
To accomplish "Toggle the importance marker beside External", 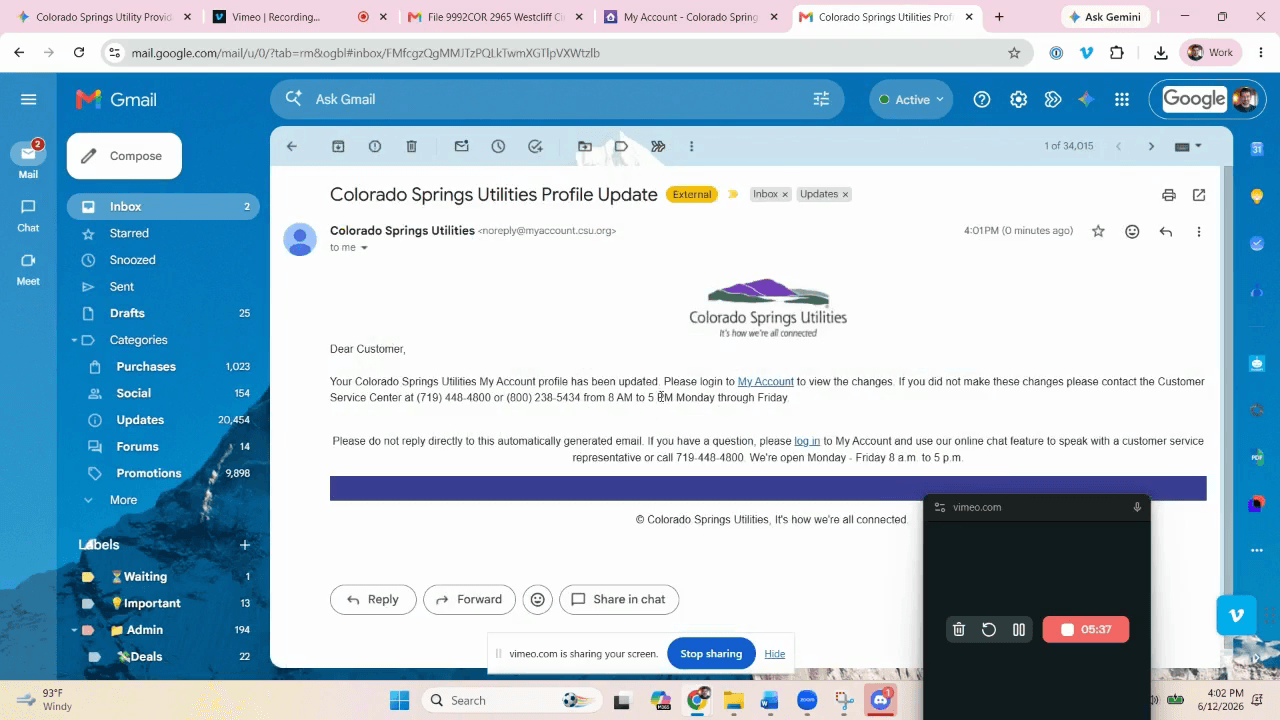I will coord(732,194).
